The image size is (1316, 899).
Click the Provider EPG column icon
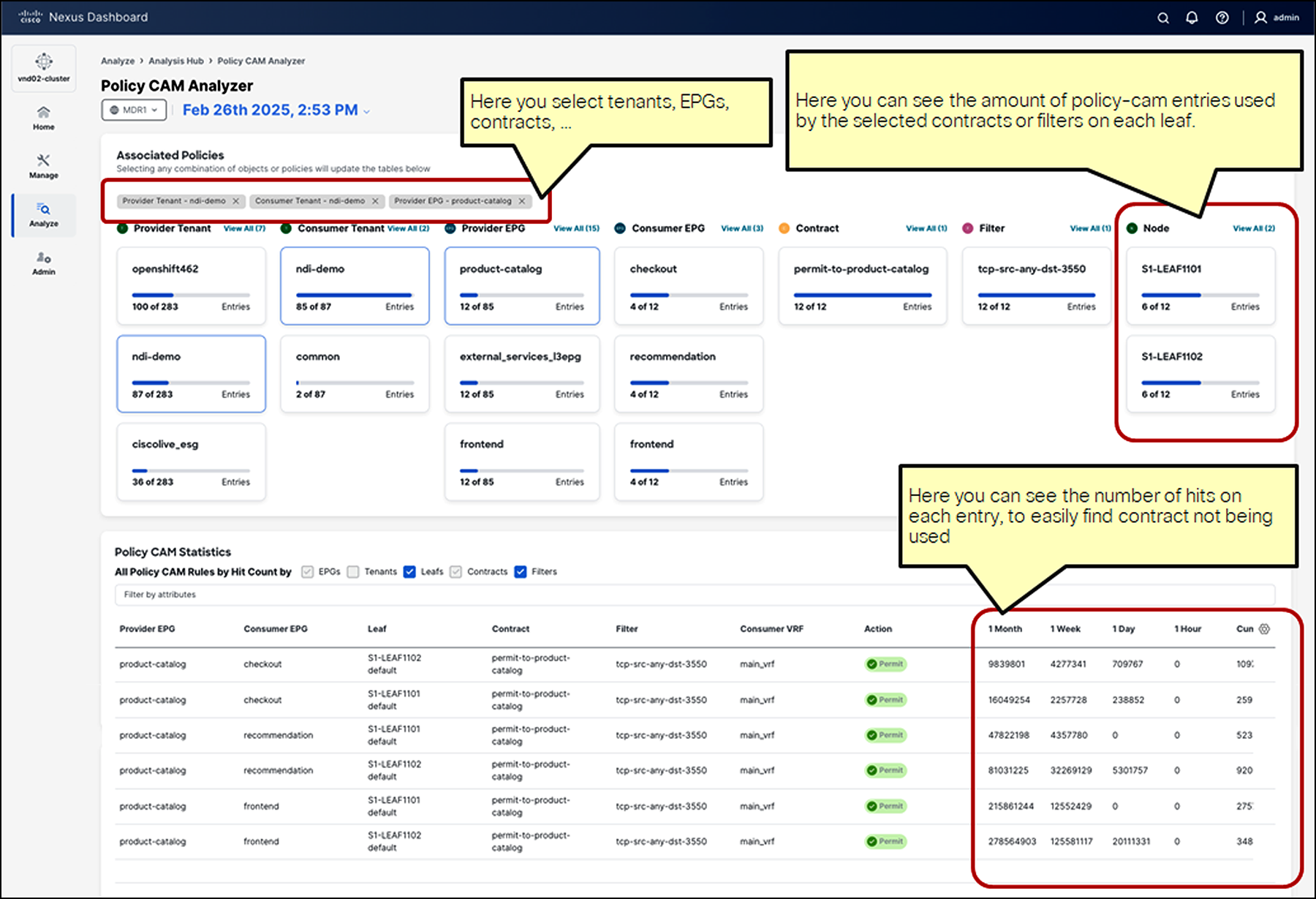[x=450, y=228]
